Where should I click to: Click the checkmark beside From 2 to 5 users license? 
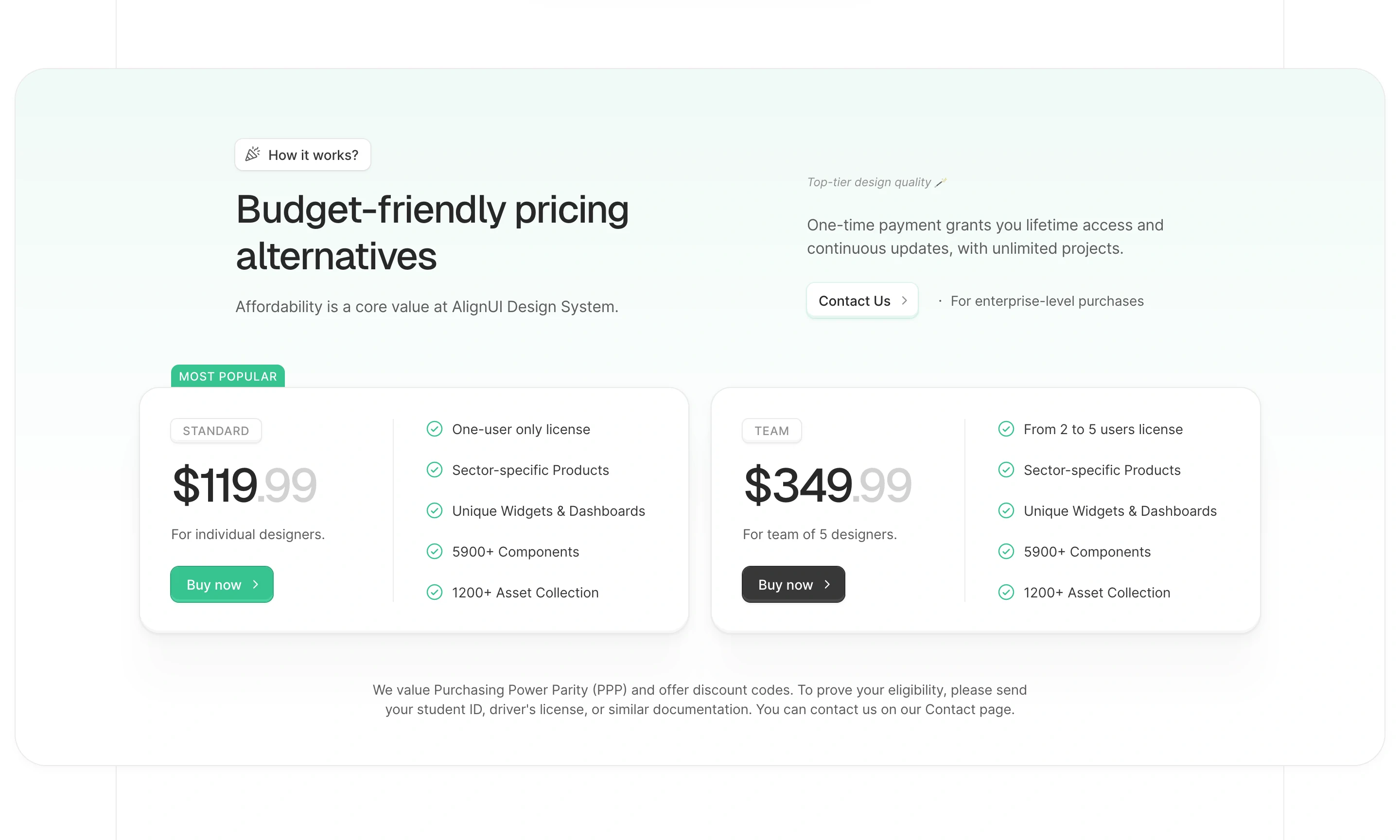1006,428
